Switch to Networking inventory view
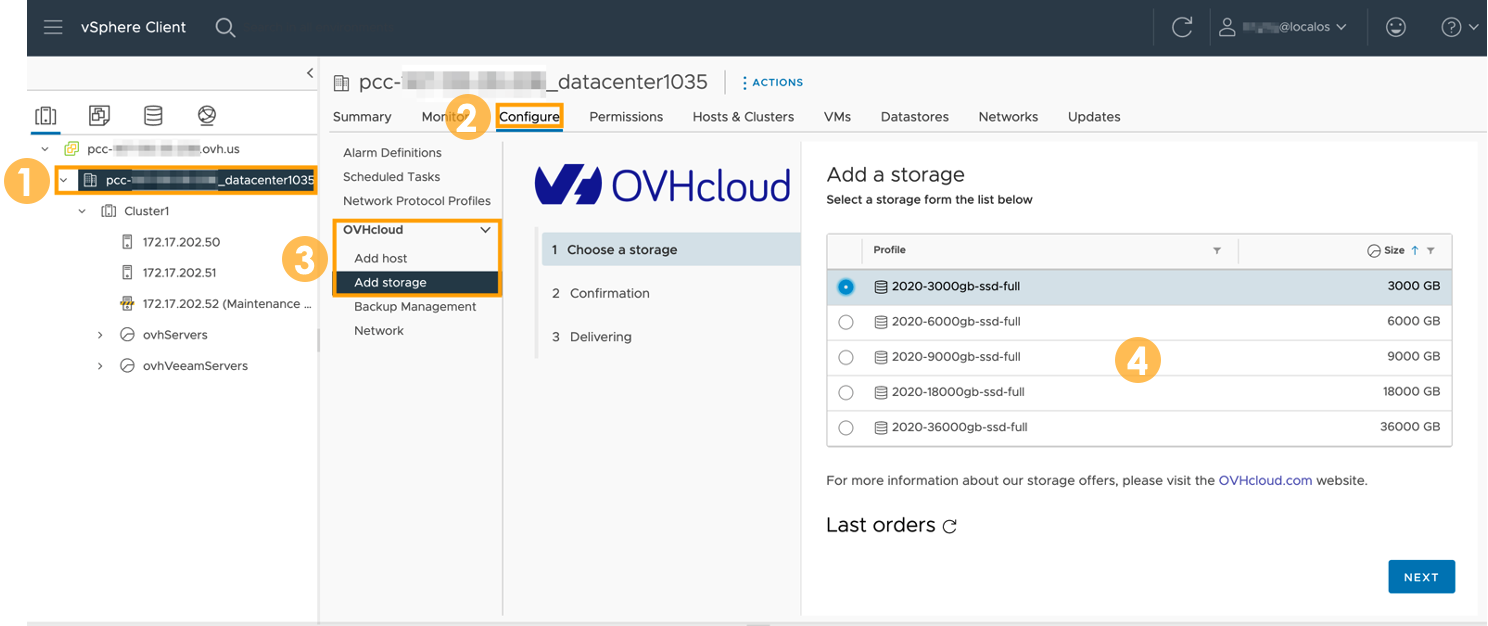This screenshot has height=626, width=1488. pyautogui.click(x=207, y=115)
